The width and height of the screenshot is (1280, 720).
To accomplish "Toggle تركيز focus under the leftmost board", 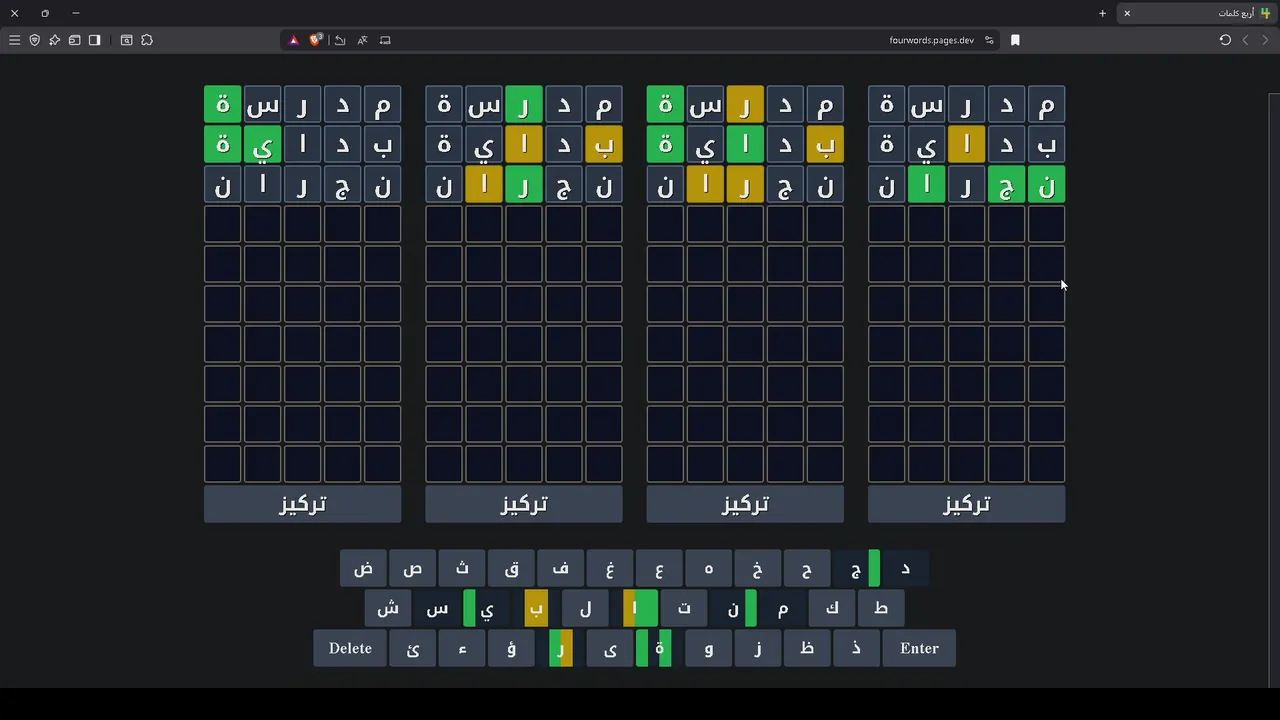I will tap(302, 504).
